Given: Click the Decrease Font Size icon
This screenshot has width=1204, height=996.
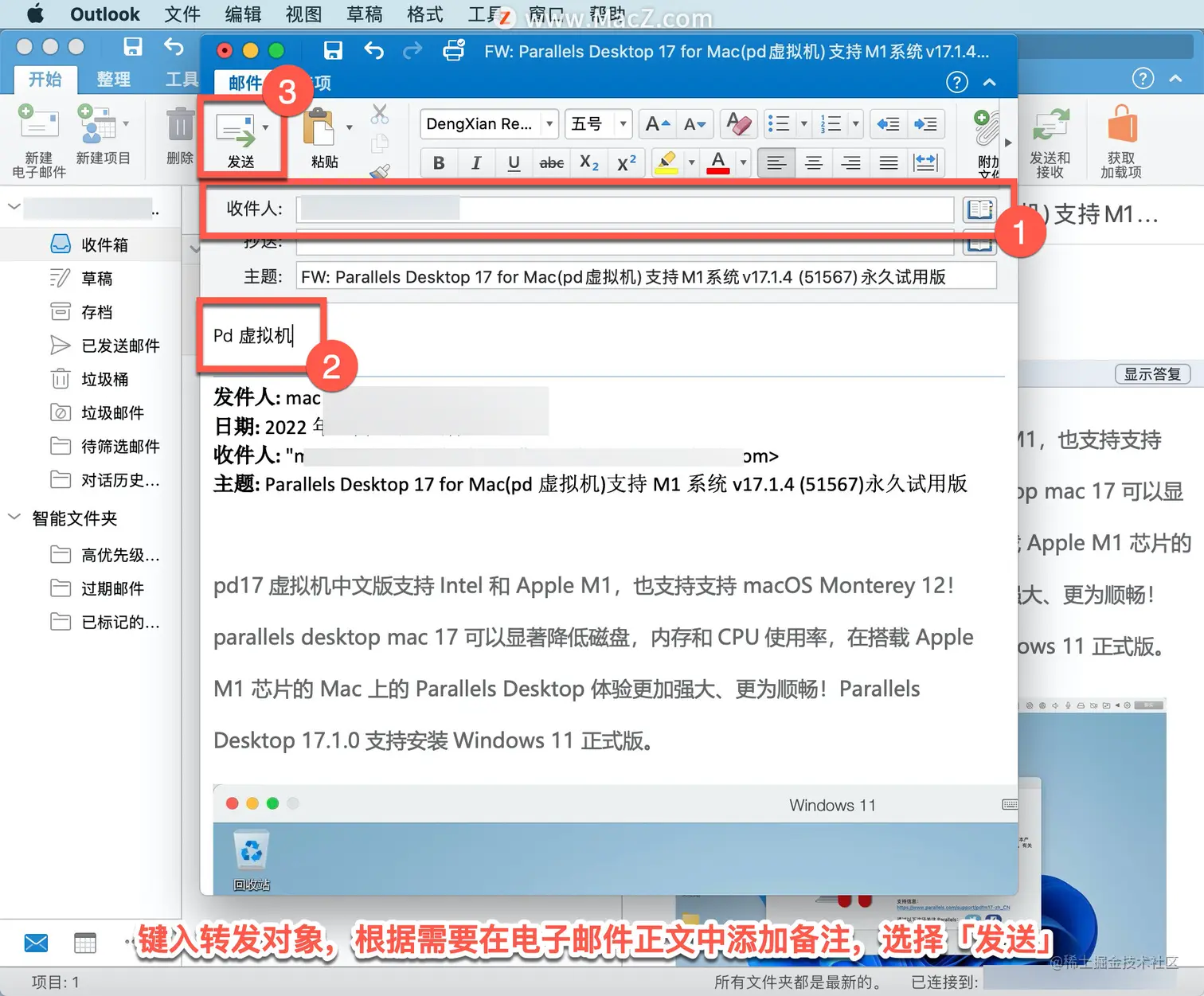Looking at the screenshot, I should (694, 123).
